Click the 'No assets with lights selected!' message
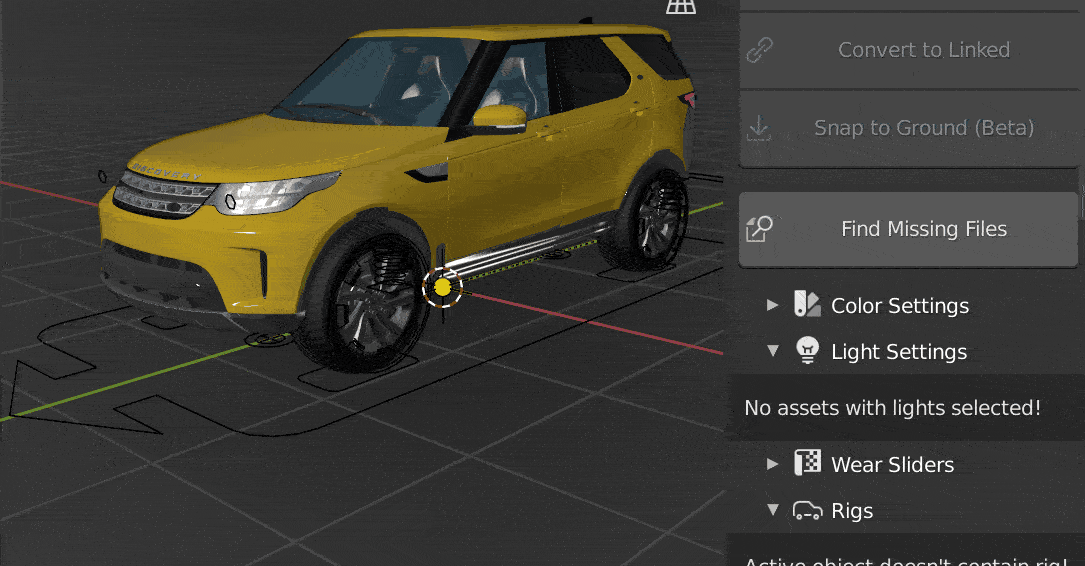Screen dimensions: 1085x566 (893, 408)
